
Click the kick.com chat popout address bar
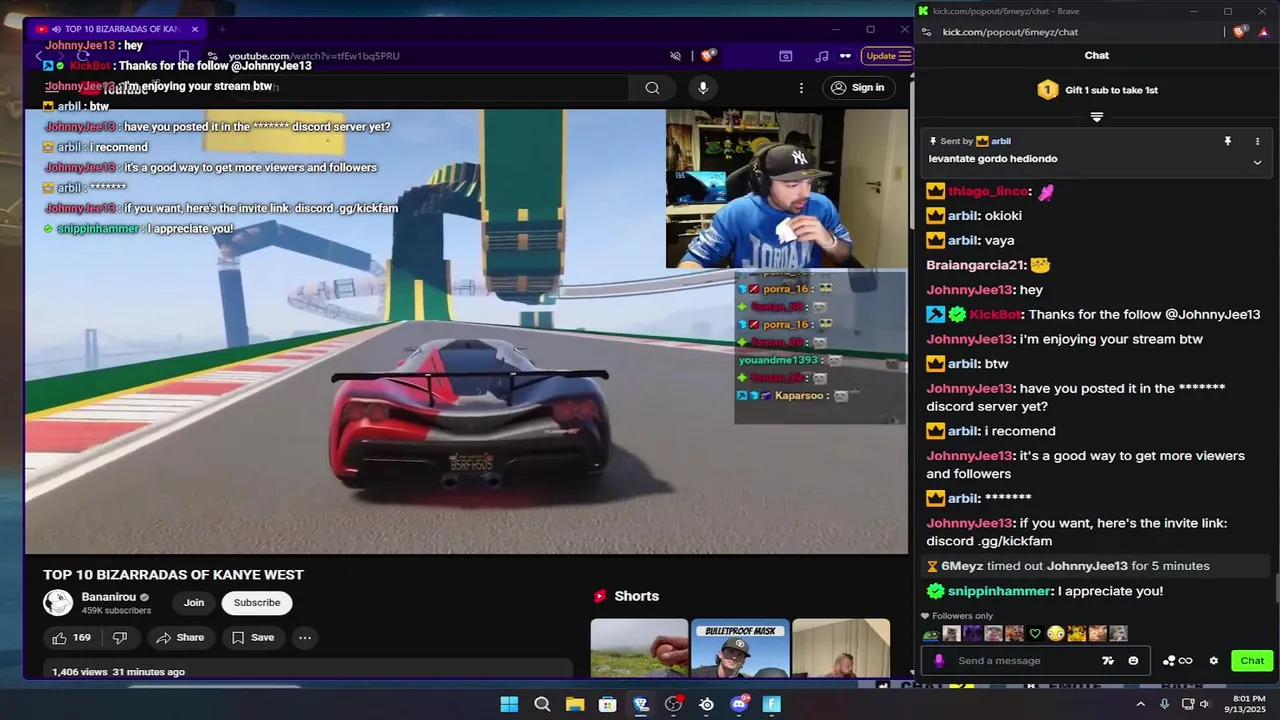(1010, 32)
